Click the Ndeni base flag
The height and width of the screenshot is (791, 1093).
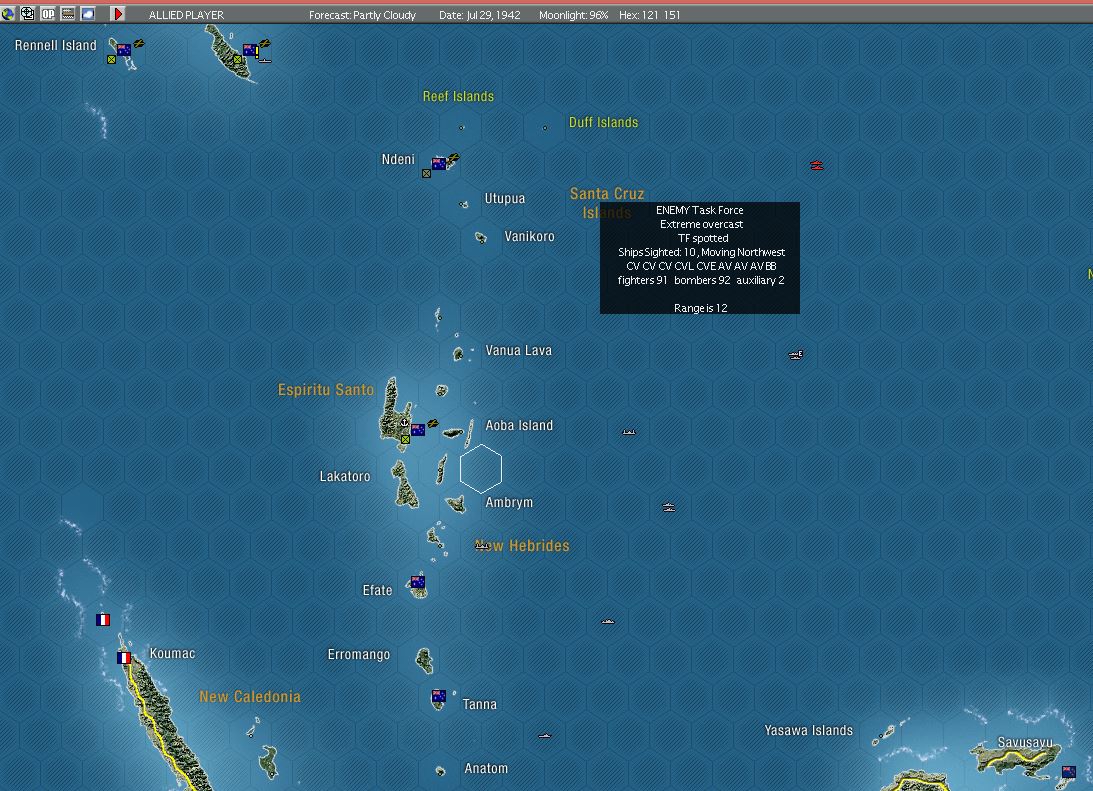[438, 164]
